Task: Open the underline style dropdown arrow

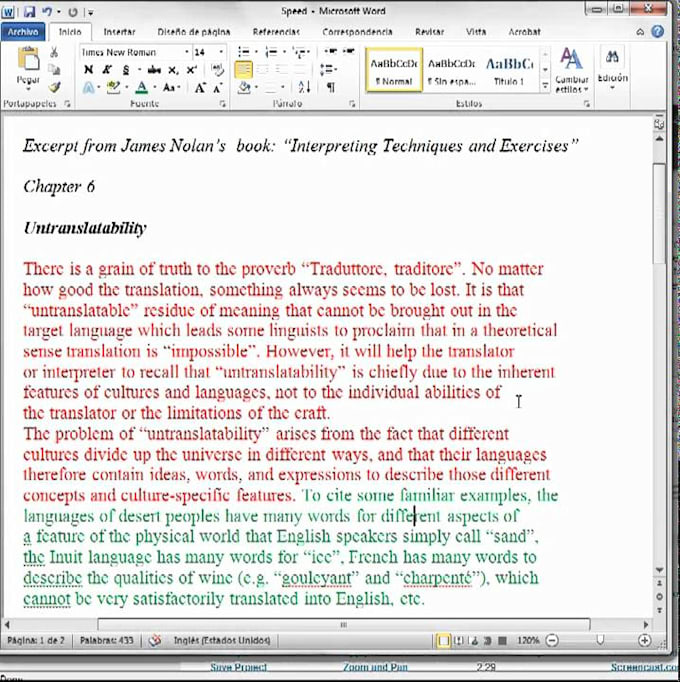Action: pyautogui.click(x=139, y=70)
